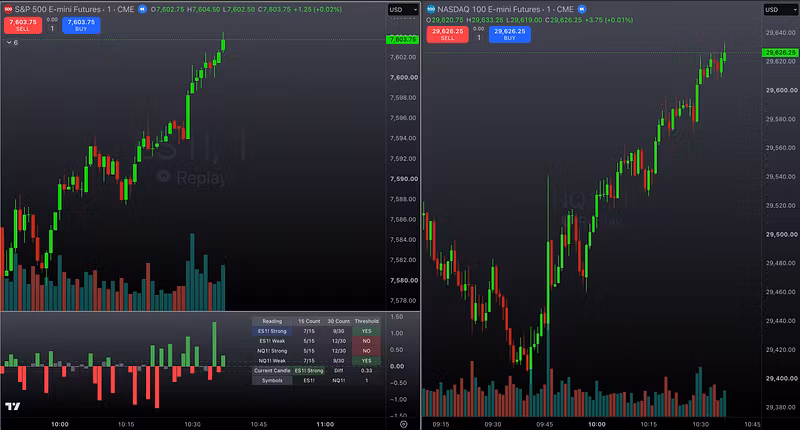Screen dimensions: 800x430
Task: Click the red SELL 7,603.75 button
Action: 23,25
